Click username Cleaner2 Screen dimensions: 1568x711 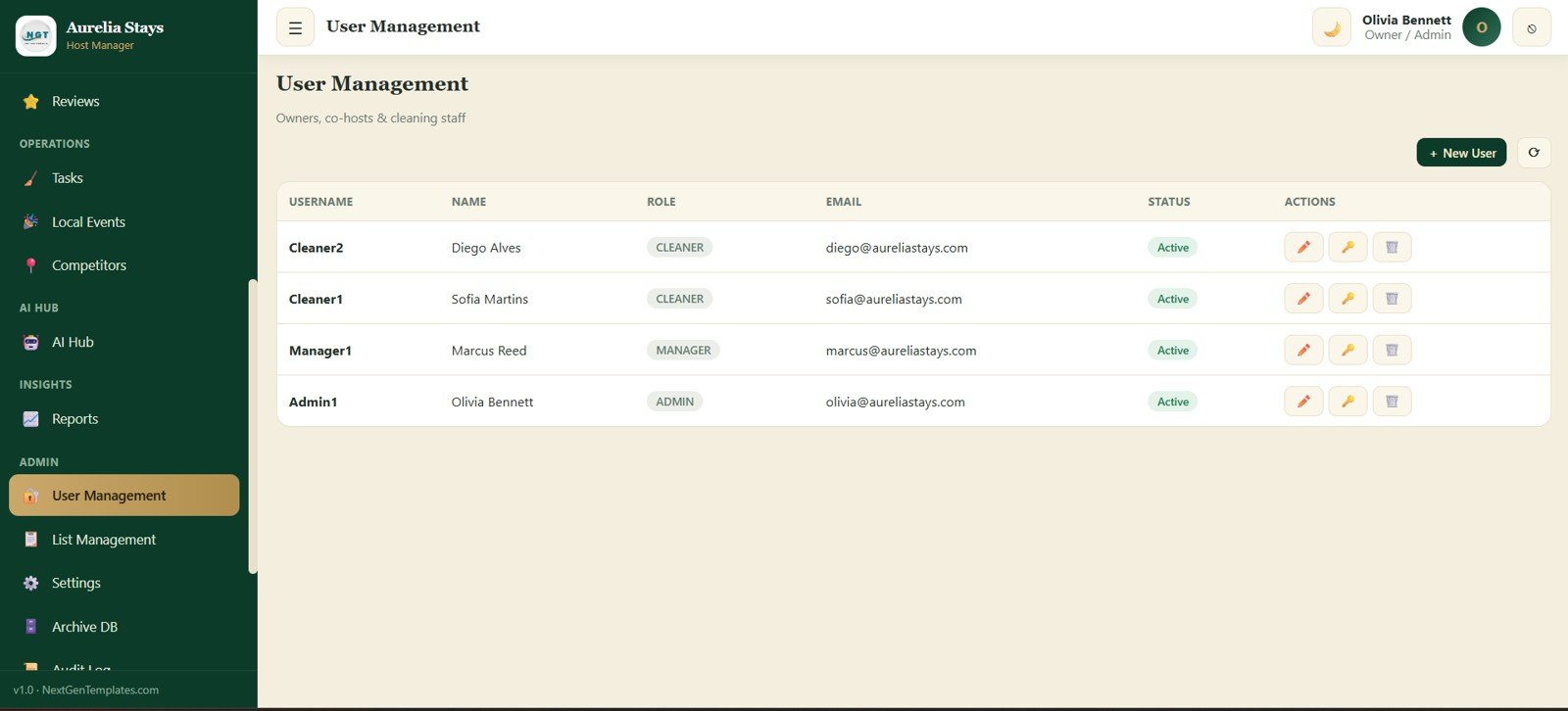(x=317, y=248)
